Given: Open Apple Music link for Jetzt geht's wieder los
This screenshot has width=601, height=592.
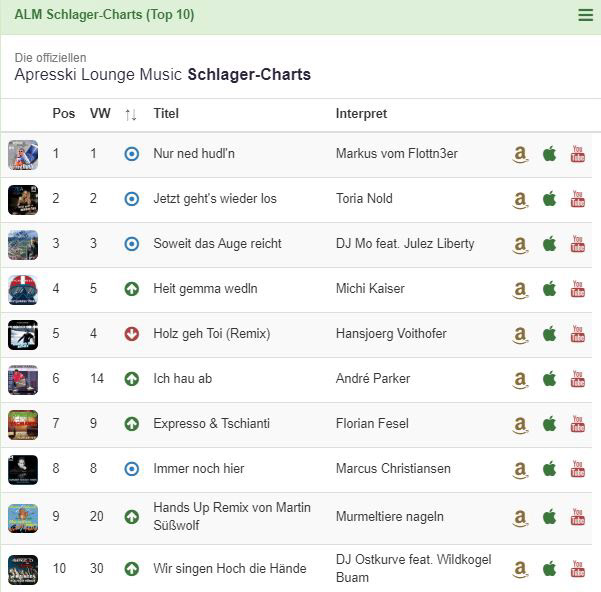Looking at the screenshot, I should (x=549, y=199).
